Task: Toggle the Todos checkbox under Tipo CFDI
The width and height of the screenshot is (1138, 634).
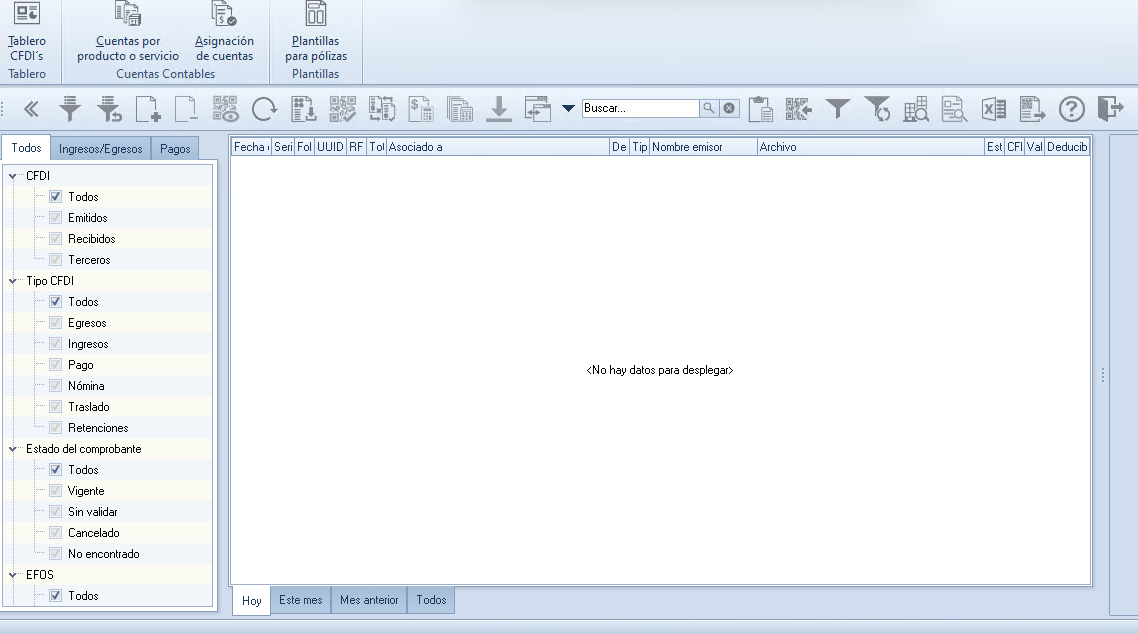Action: point(56,301)
